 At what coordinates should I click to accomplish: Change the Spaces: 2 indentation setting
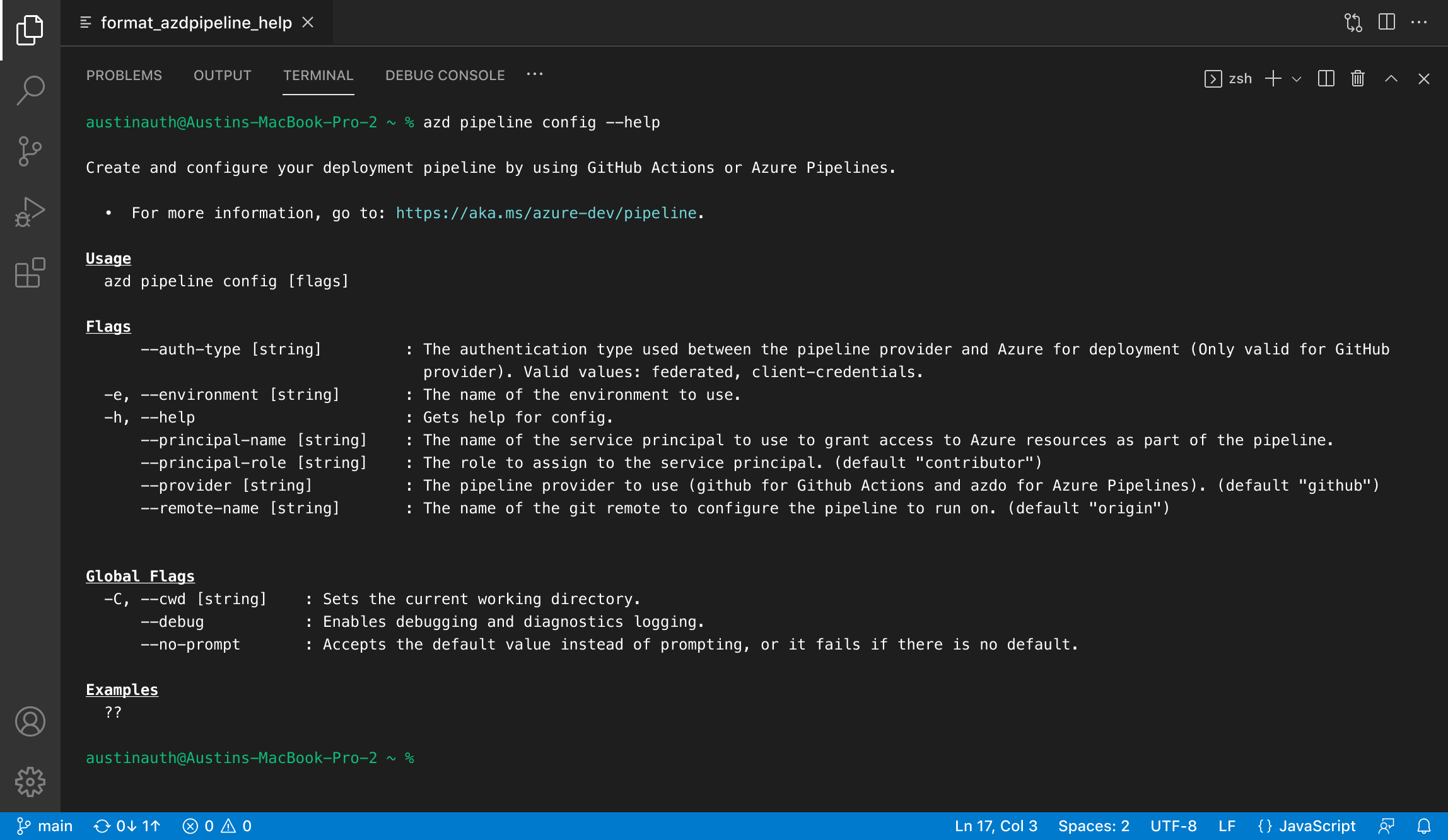point(1093,825)
